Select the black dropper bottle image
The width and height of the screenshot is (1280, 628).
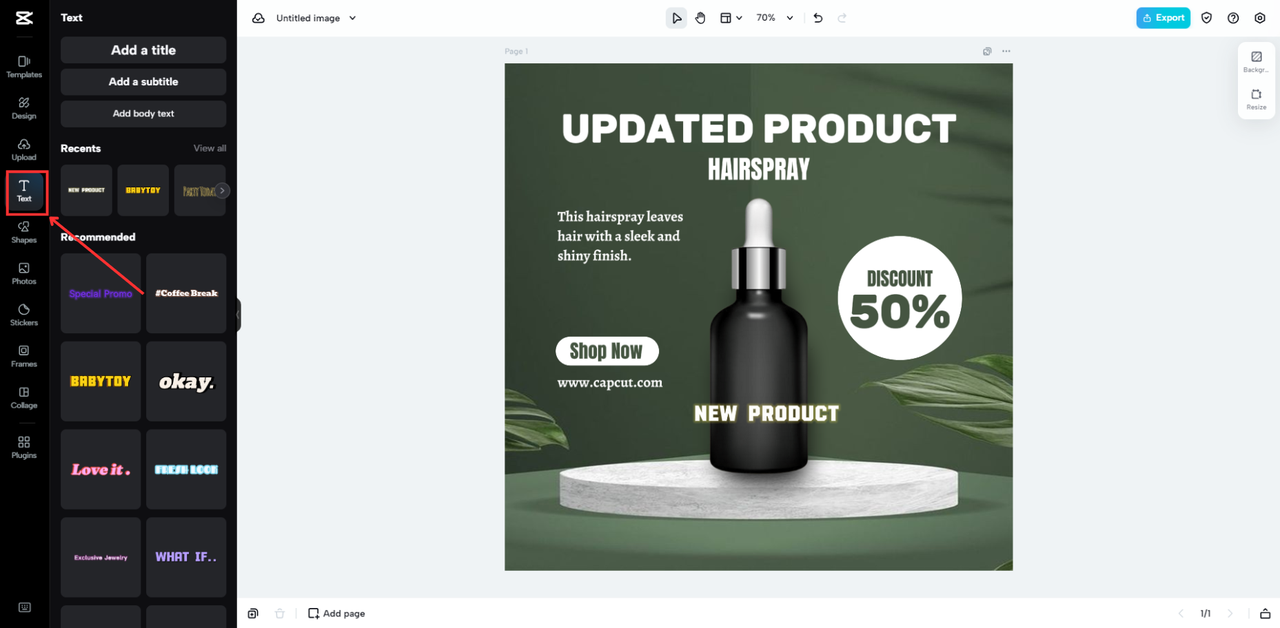click(759, 335)
